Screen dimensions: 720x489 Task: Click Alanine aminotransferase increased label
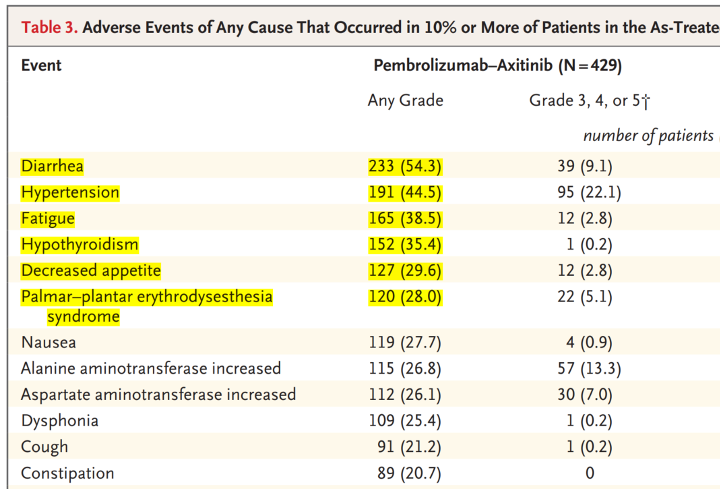click(x=151, y=368)
